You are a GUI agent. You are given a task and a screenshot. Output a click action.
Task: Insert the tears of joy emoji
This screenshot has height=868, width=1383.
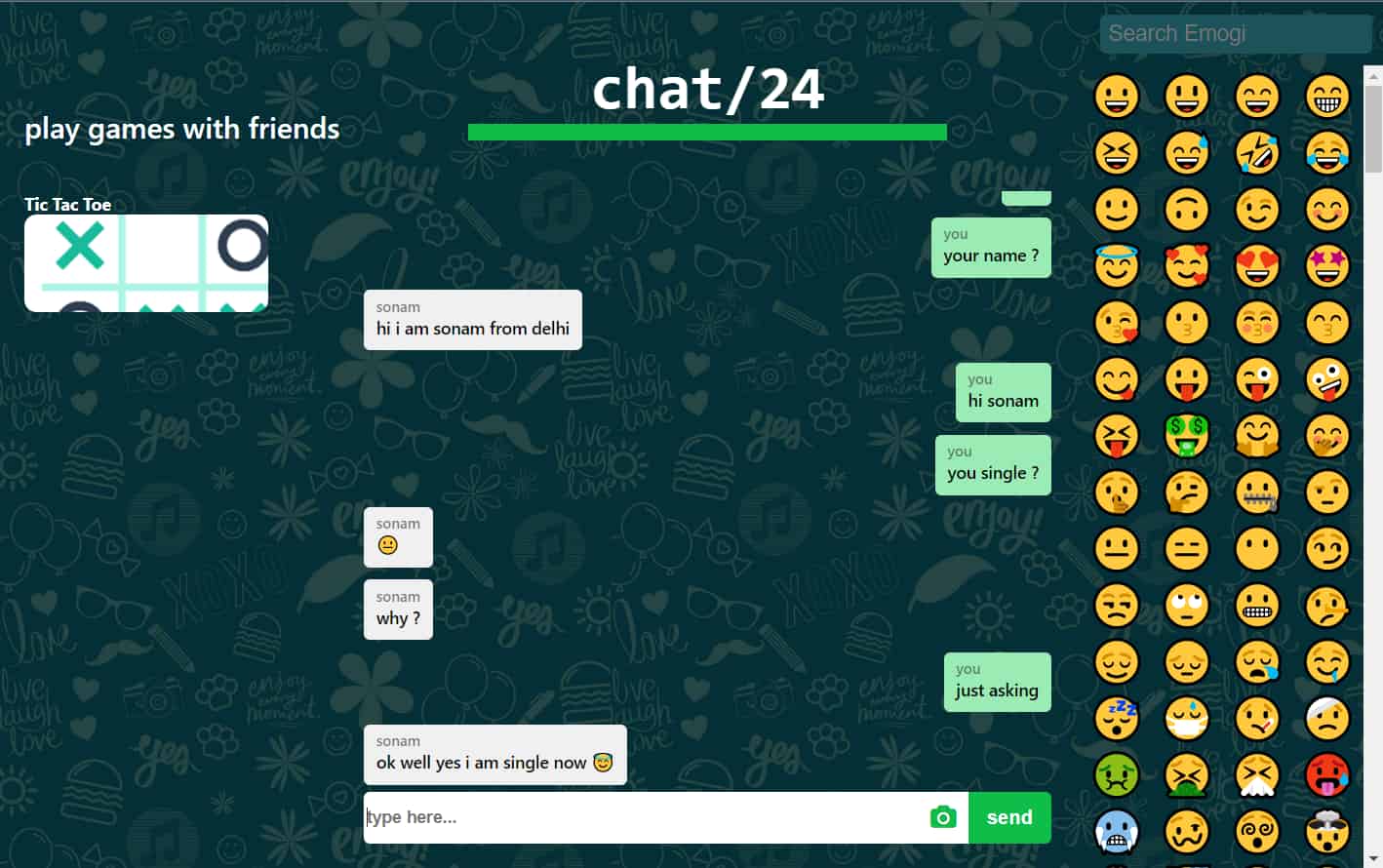(1327, 153)
